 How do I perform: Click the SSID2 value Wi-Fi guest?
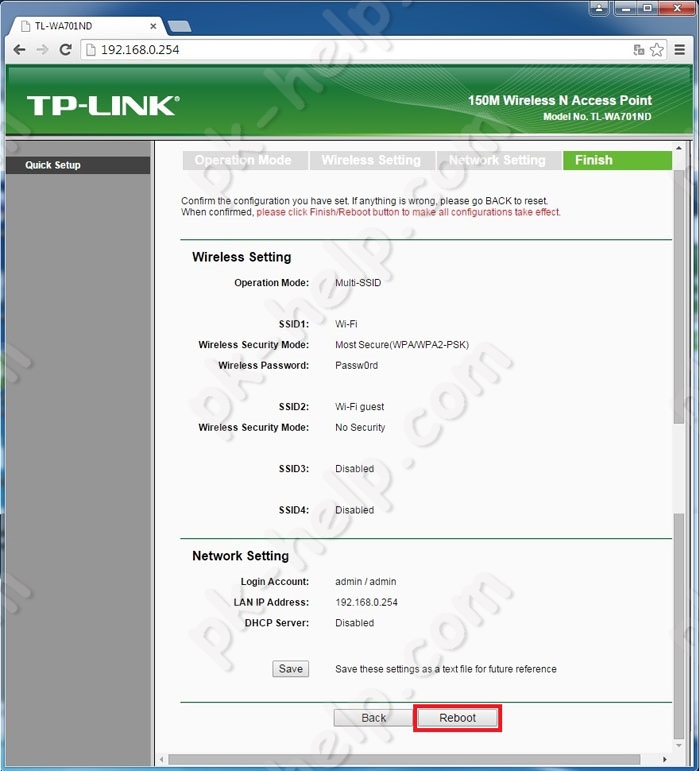[x=359, y=407]
